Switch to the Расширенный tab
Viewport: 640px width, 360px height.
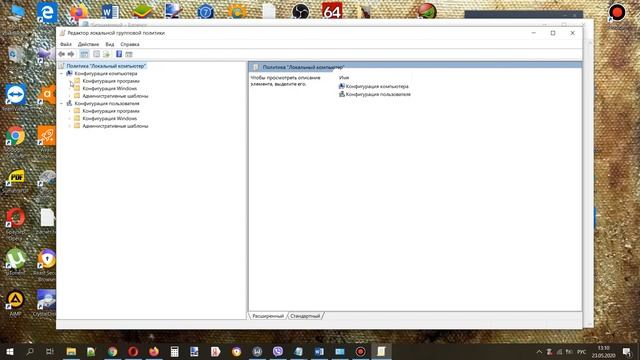(268, 316)
